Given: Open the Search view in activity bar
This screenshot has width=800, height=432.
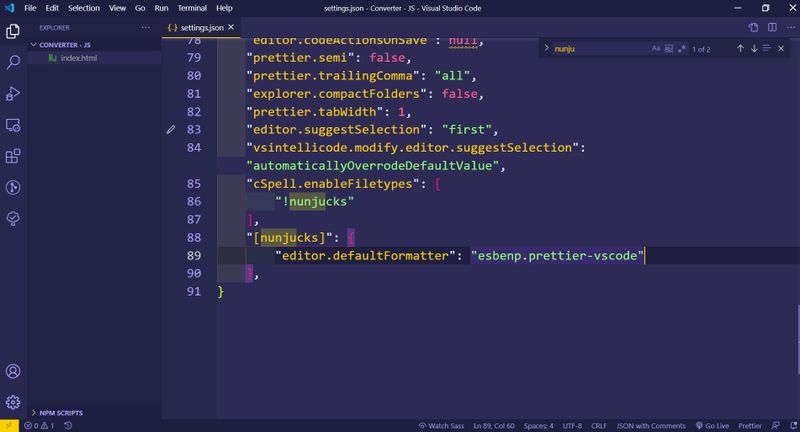Looking at the screenshot, I should (x=14, y=62).
